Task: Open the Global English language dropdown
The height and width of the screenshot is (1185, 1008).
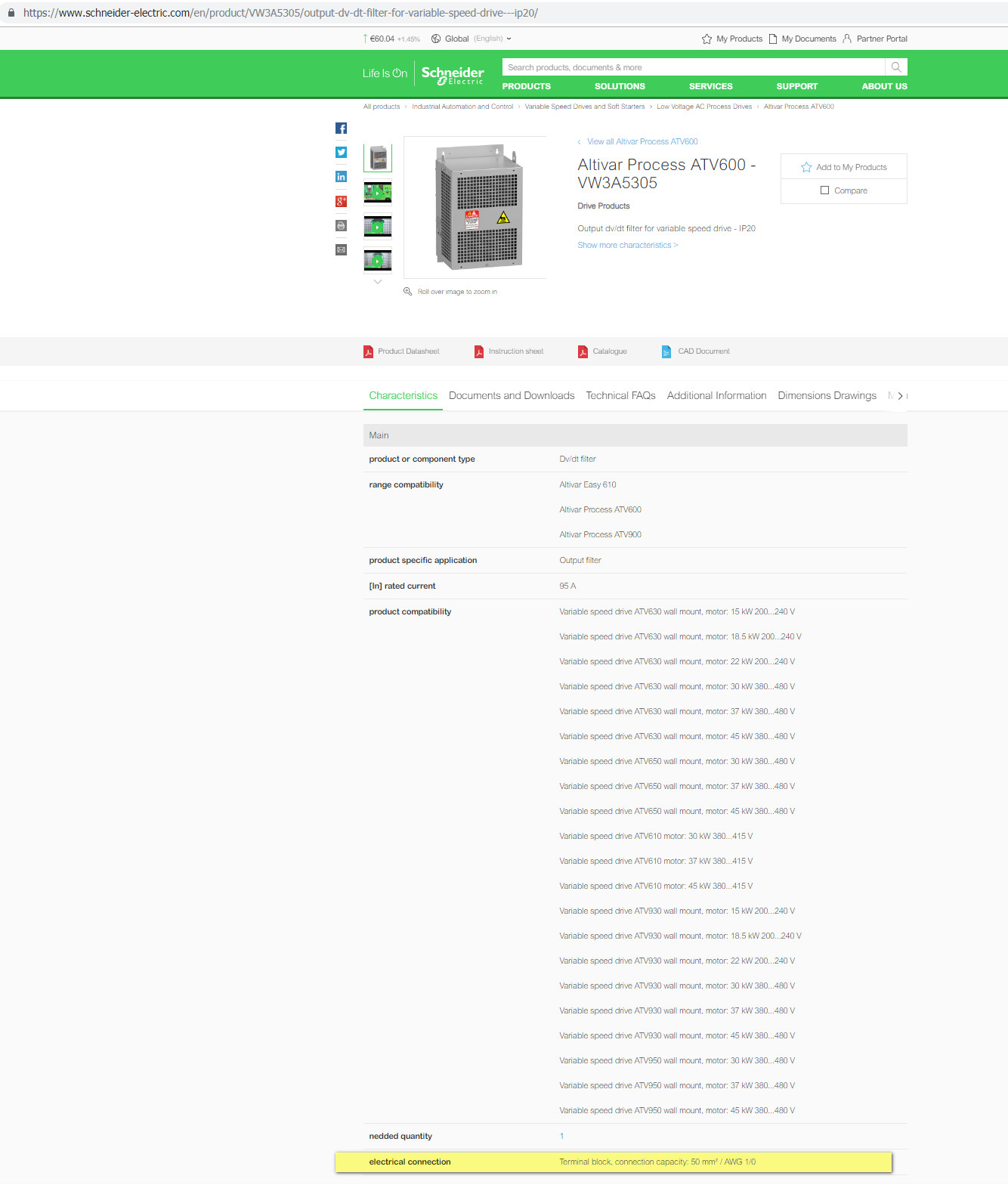Action: [x=477, y=39]
